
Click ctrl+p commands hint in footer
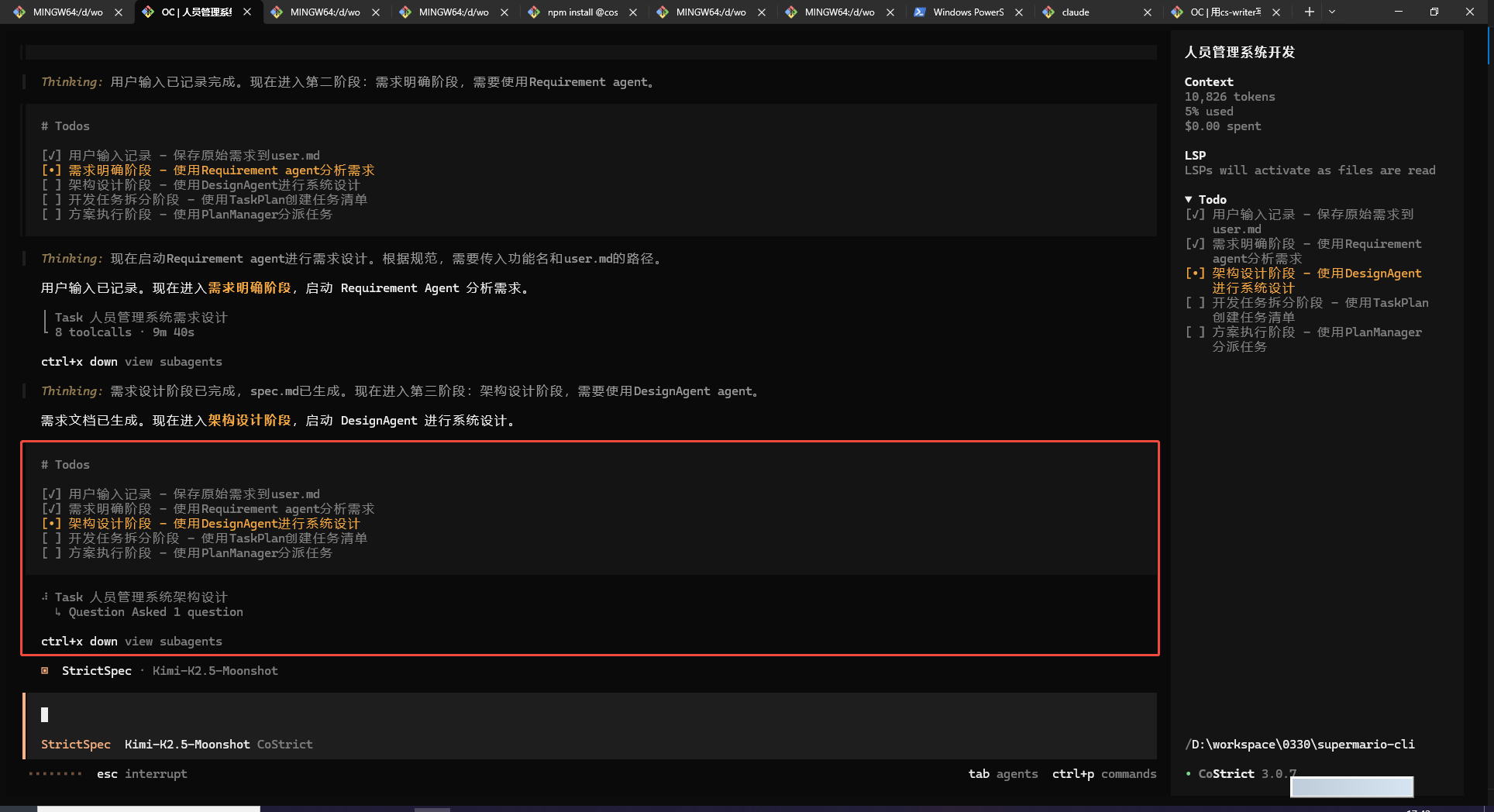point(1103,774)
